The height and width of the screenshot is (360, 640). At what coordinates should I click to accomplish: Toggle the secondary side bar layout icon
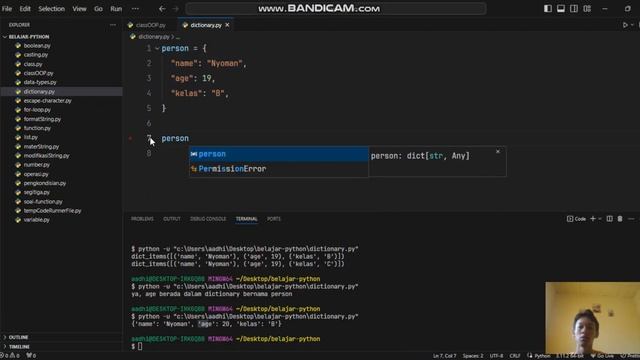tap(574, 9)
